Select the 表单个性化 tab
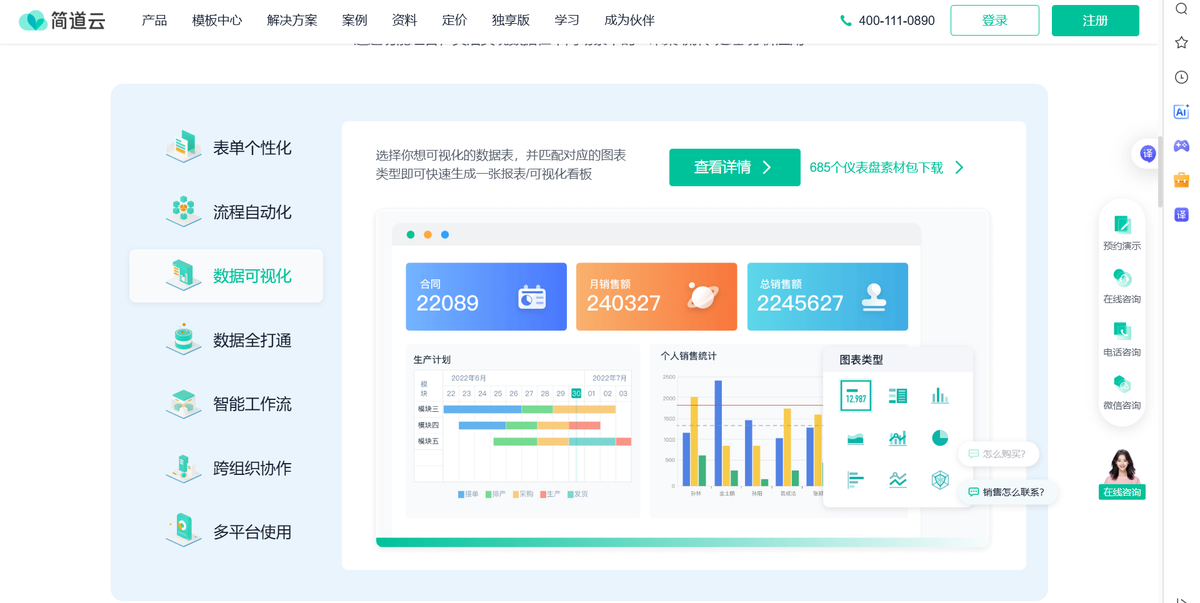Screen dimensions: 1200x603 [227, 148]
